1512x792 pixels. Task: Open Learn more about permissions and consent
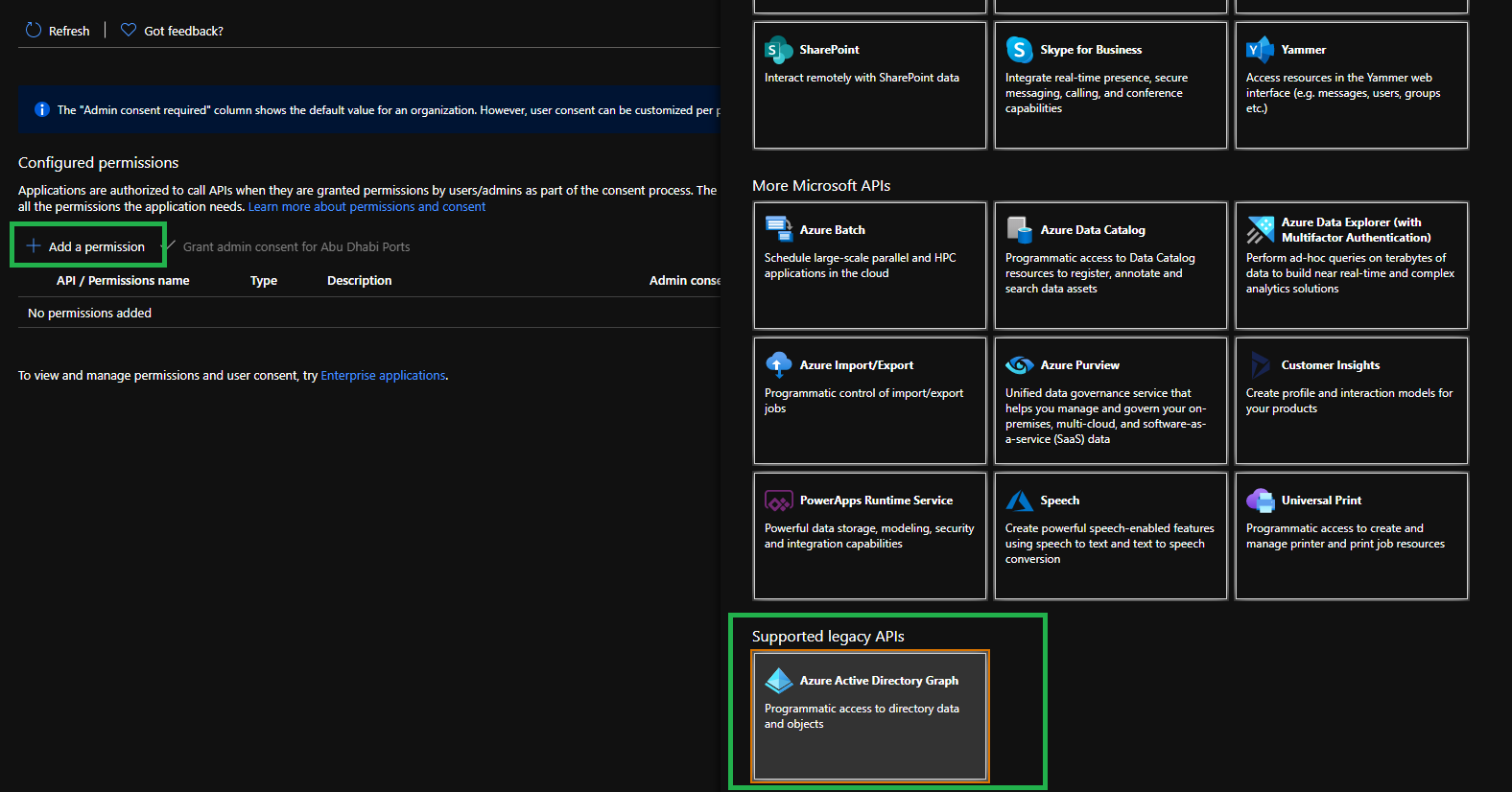(366, 206)
